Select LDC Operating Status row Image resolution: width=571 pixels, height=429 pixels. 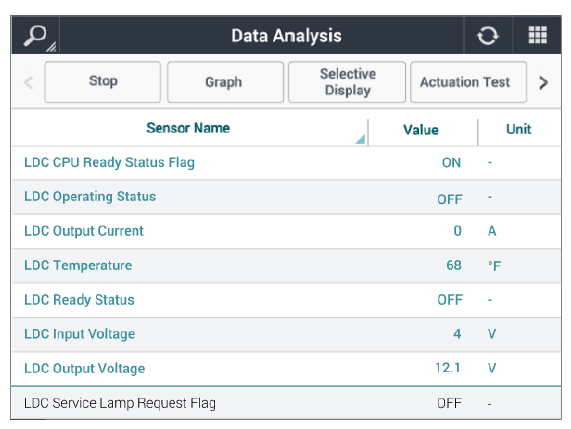point(286,197)
